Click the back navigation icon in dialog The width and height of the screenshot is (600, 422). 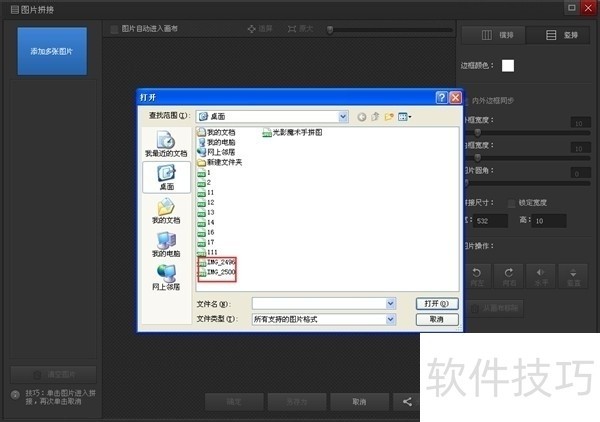(x=362, y=117)
